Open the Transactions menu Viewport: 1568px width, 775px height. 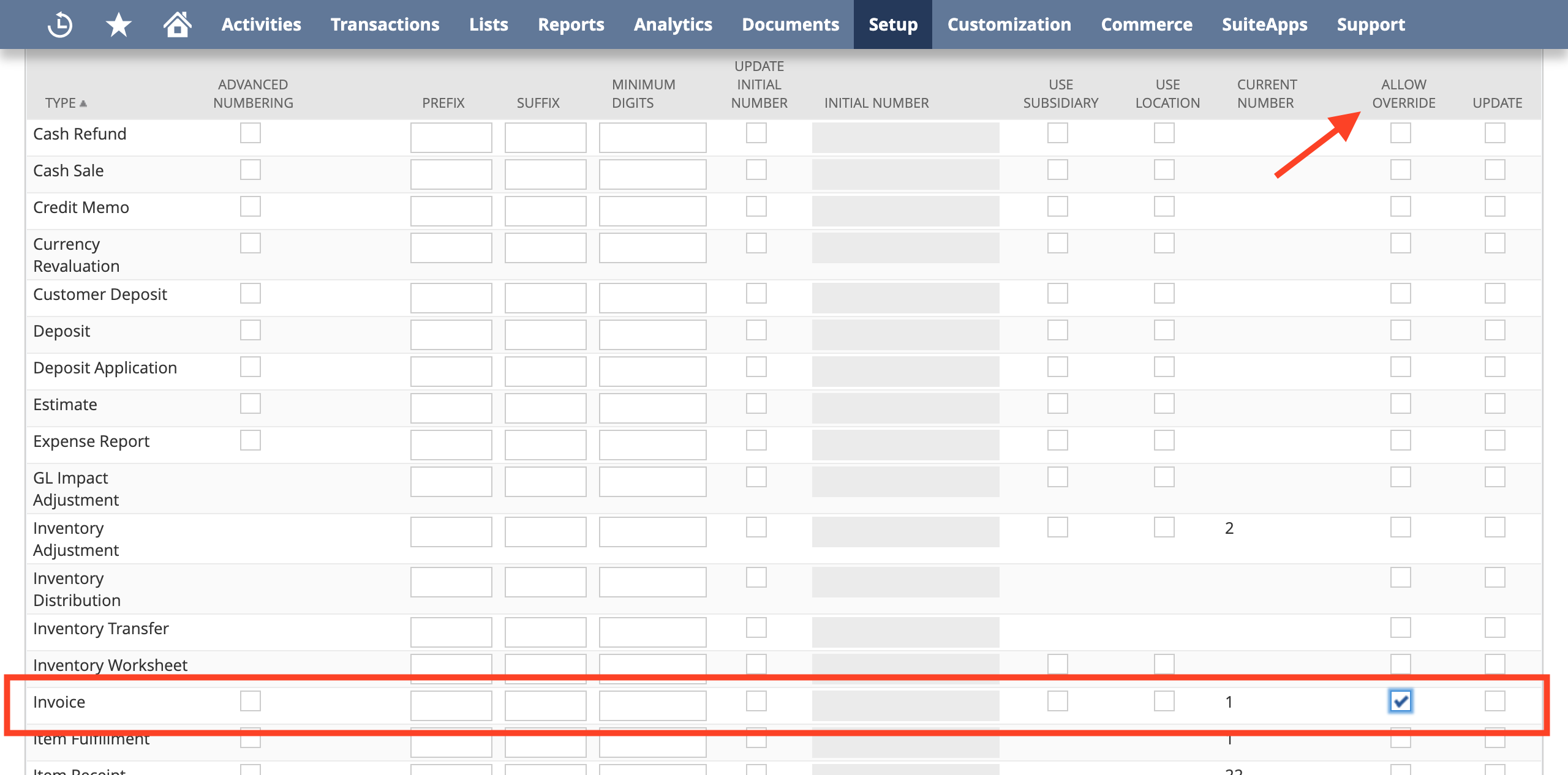pyautogui.click(x=385, y=24)
